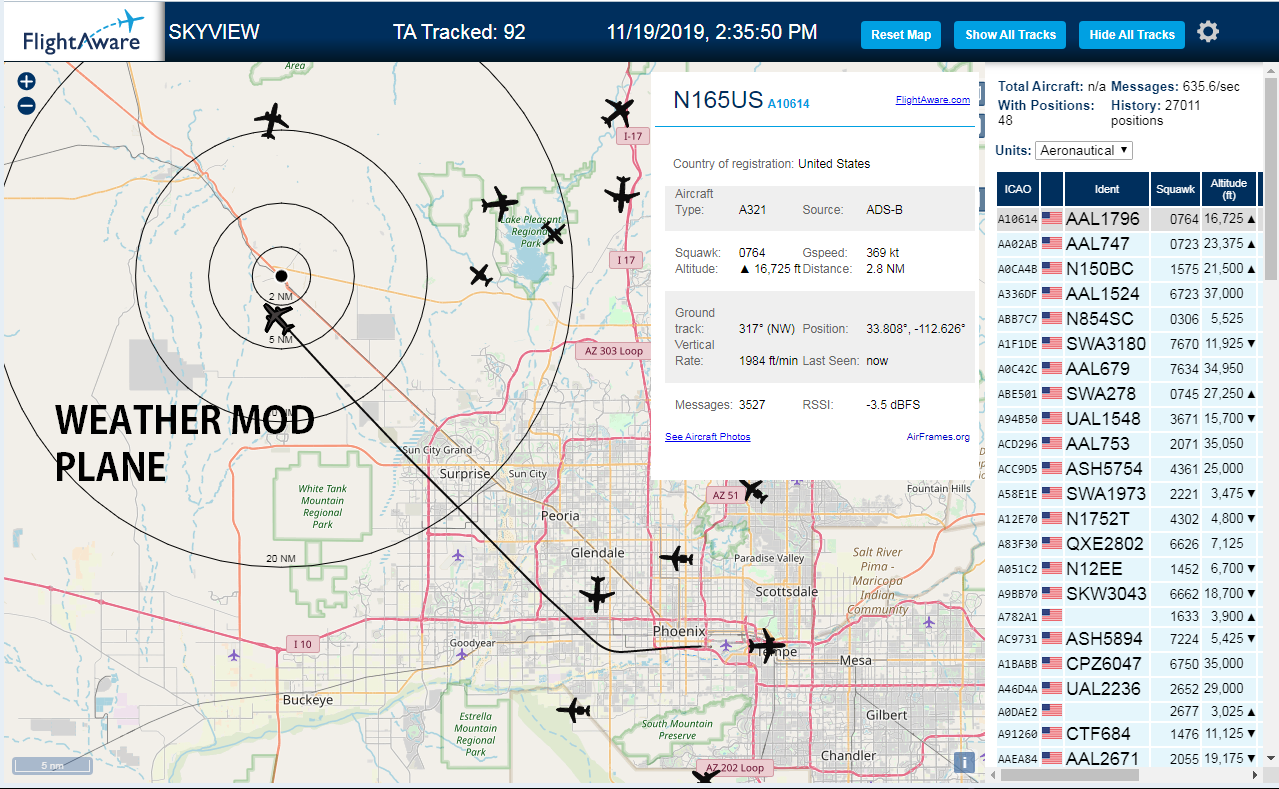
Task: Click the FlightAware logo
Action: (x=82, y=33)
